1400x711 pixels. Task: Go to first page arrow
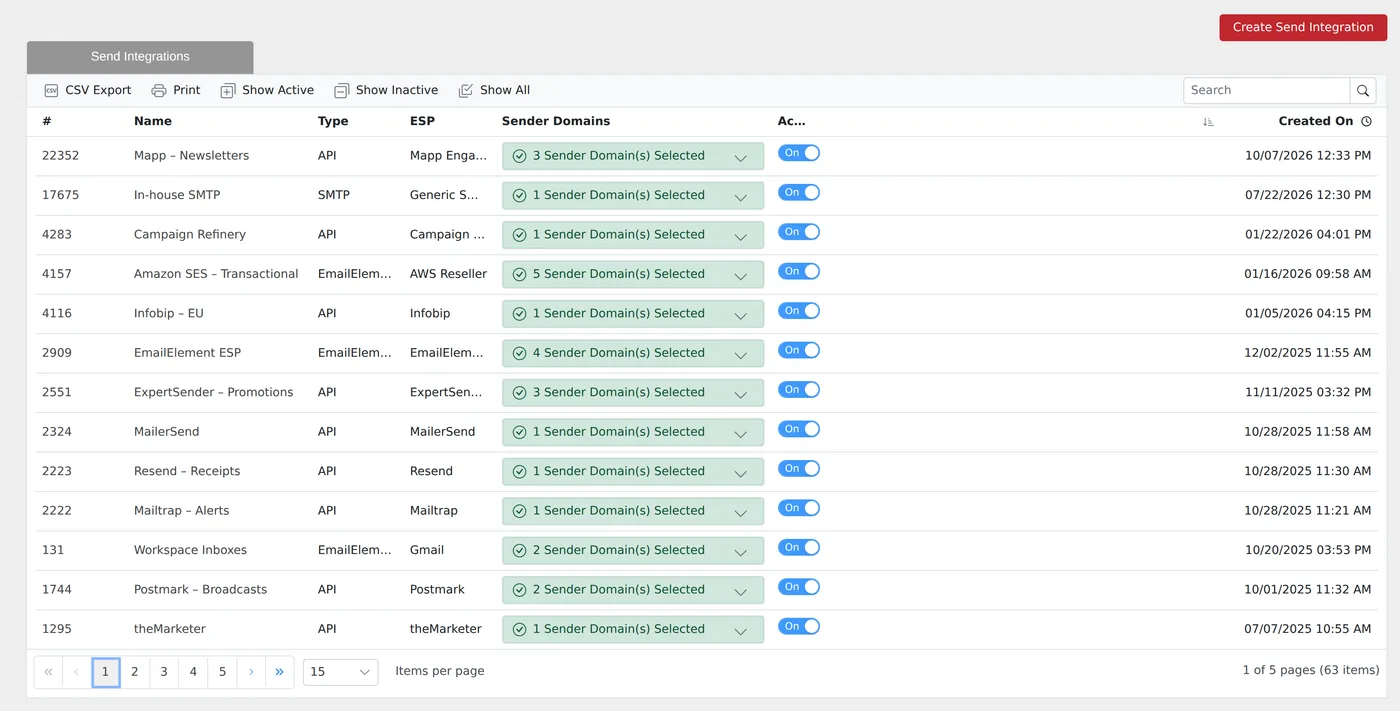[48, 672]
